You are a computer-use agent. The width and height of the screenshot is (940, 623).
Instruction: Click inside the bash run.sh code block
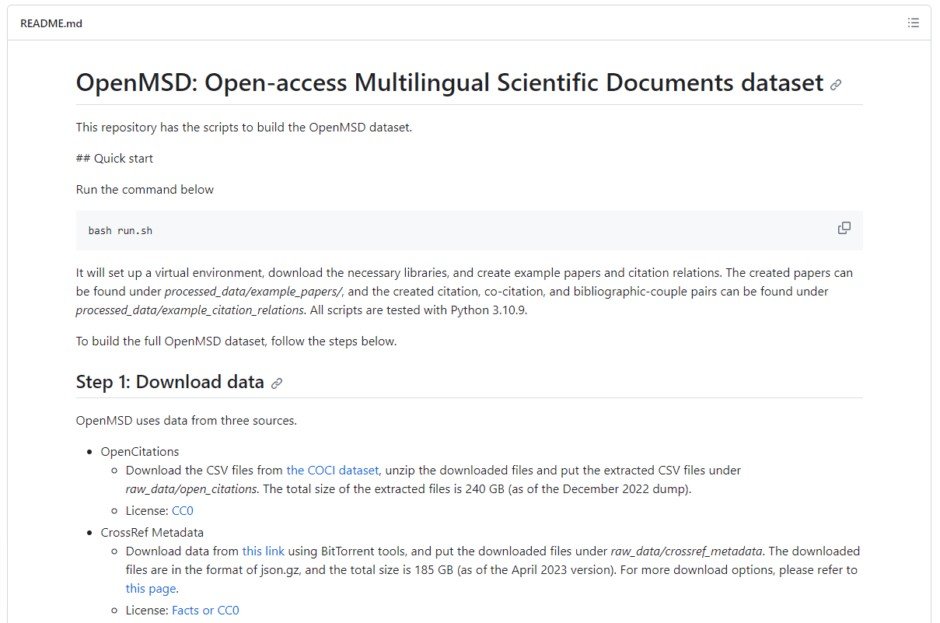click(400, 230)
